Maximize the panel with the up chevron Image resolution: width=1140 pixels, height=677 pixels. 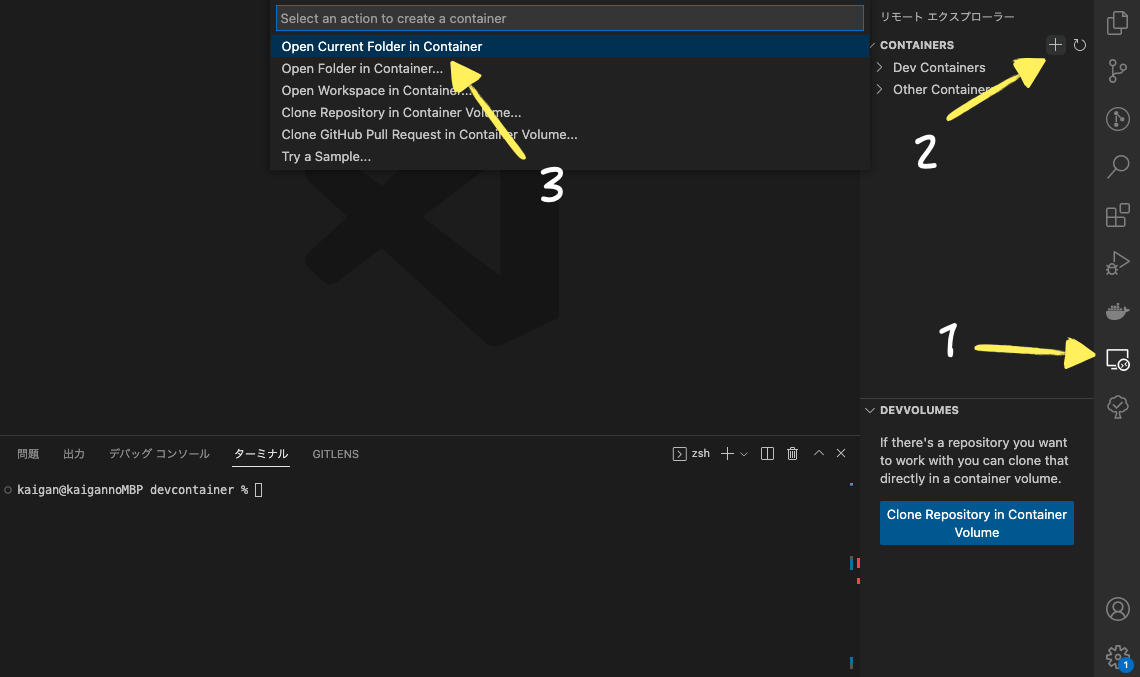tap(819, 453)
